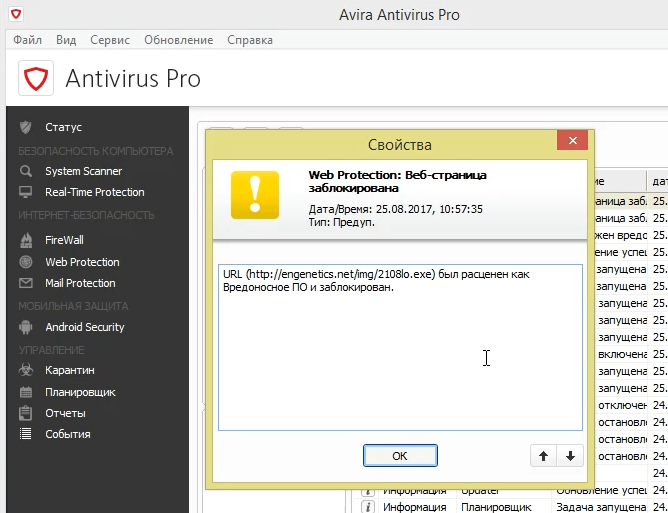This screenshot has height=513, width=668.
Task: Click the info icon in Планировщик row
Action: point(367,507)
